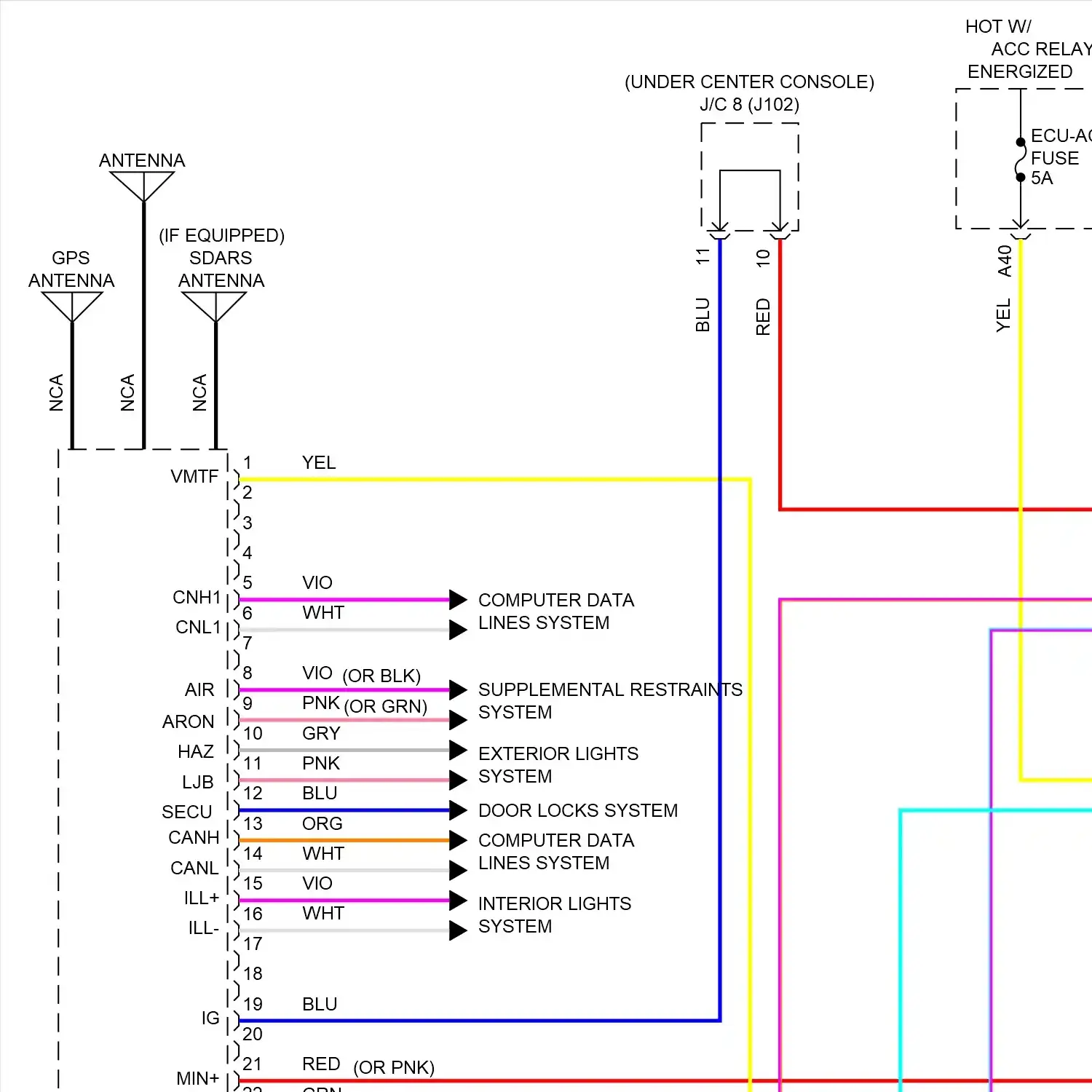This screenshot has height=1092, width=1092.
Task: Click the arrowhead on the ARON wire
Action: point(458,720)
